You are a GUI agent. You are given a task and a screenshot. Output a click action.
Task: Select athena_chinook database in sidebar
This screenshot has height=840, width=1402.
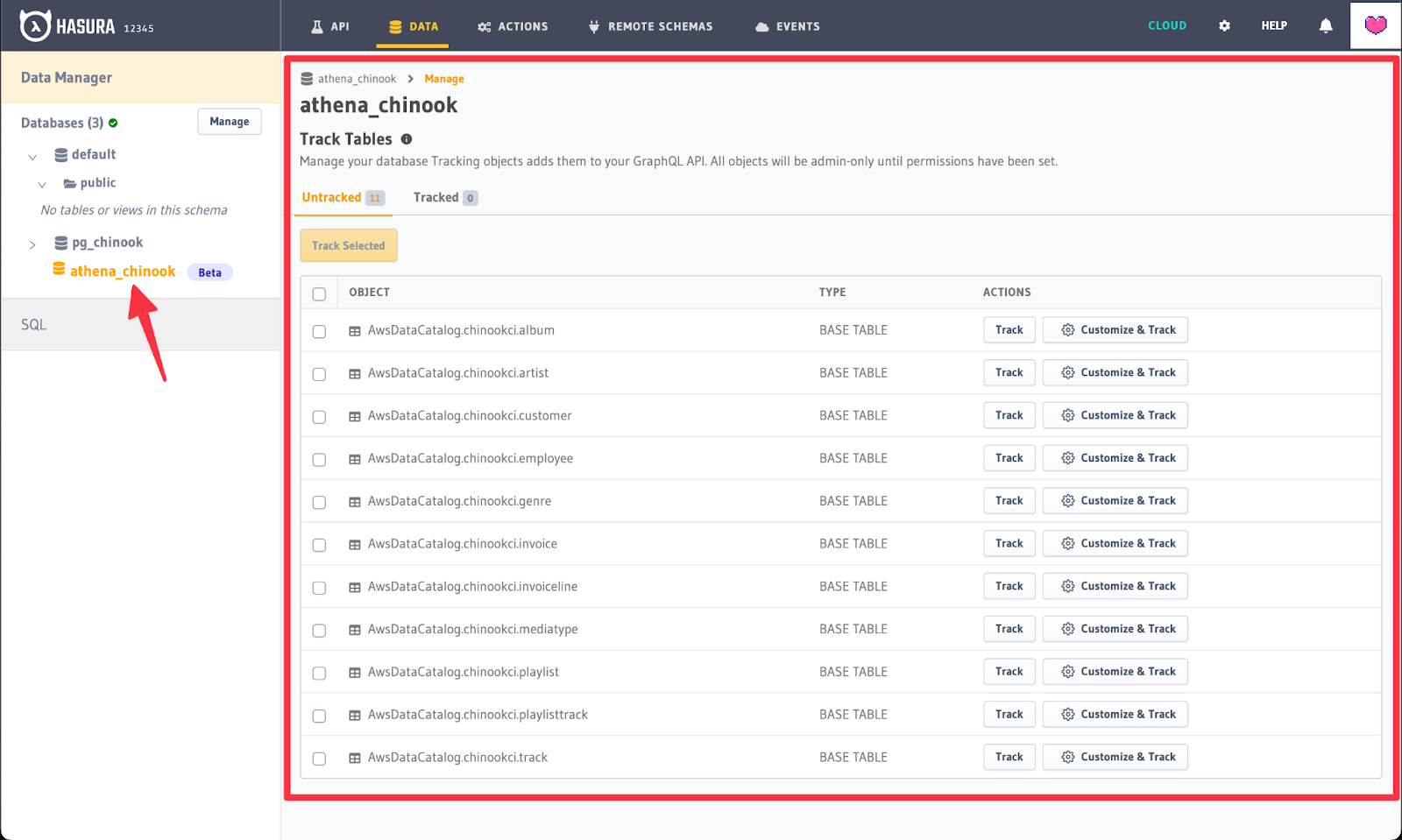click(x=123, y=272)
